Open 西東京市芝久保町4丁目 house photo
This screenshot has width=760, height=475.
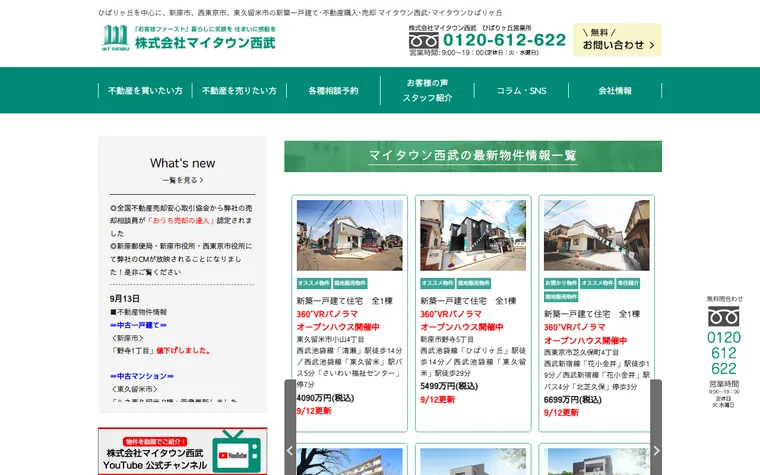click(597, 235)
